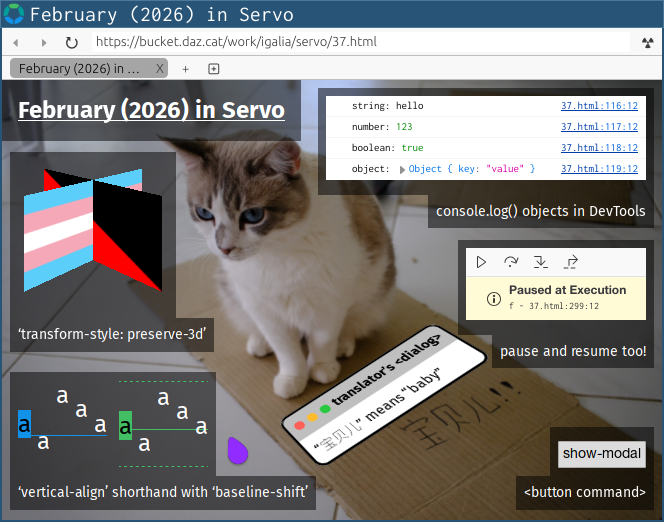Close the February (2026) tab

coord(159,69)
